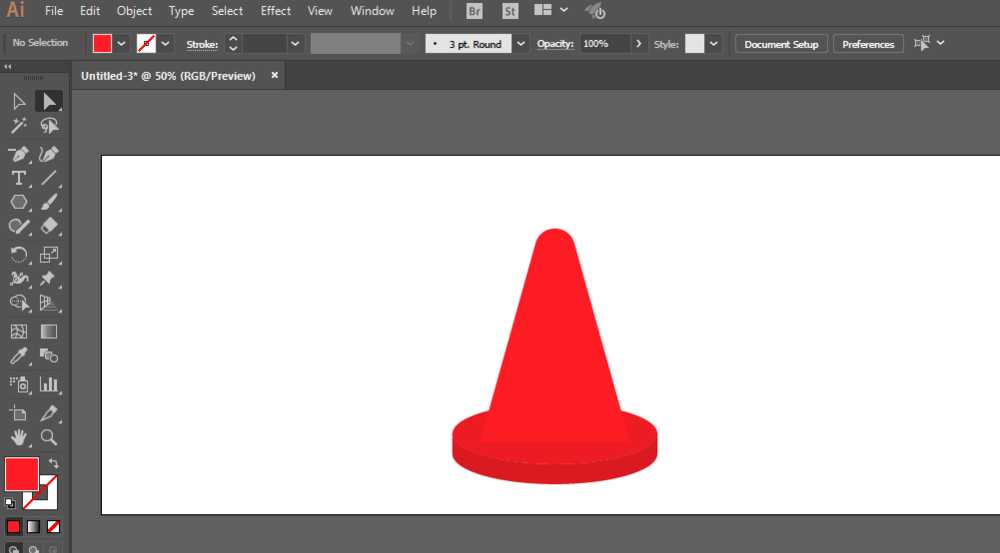
Task: Select the Eyedropper tool
Action: coord(18,356)
